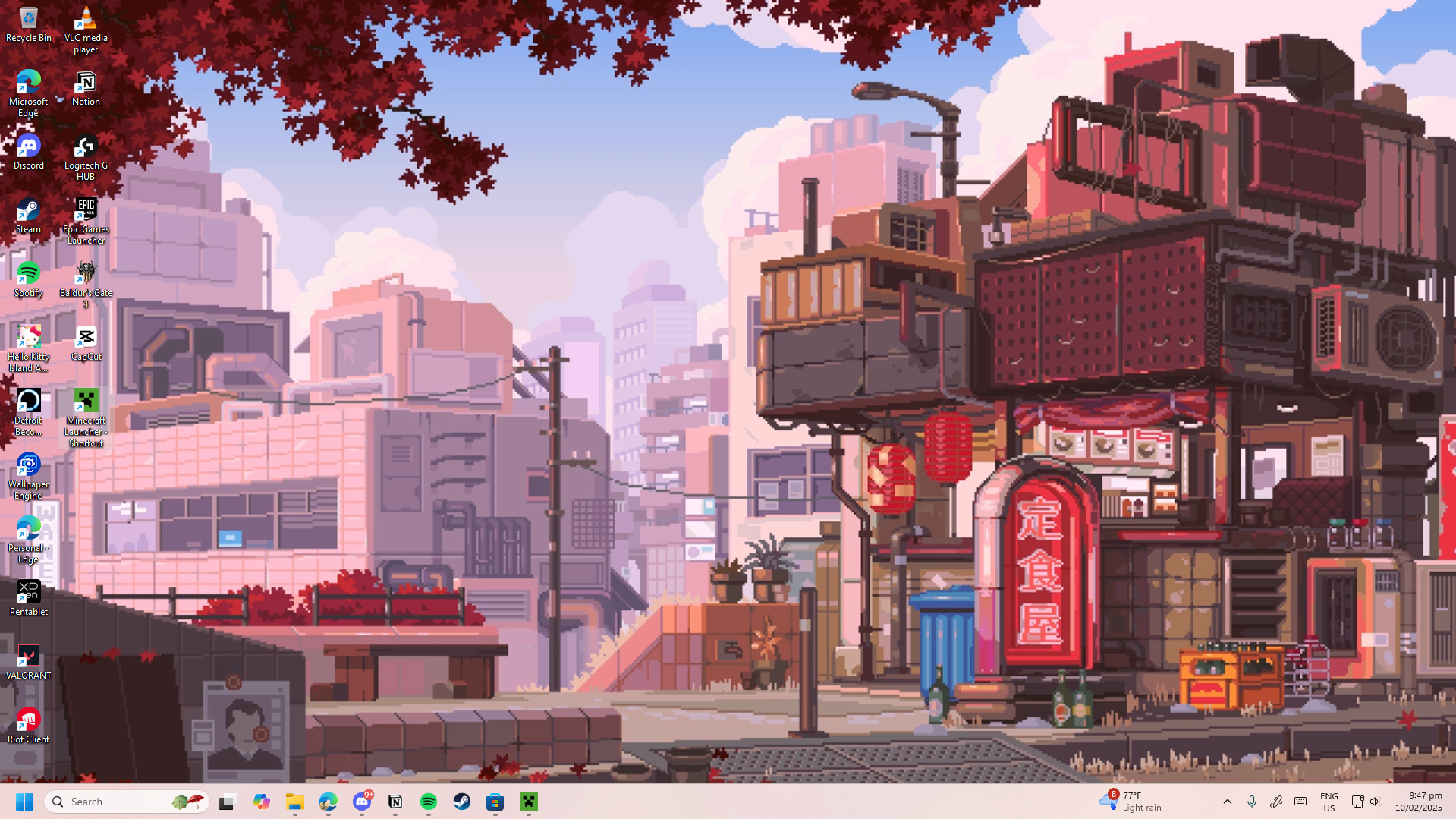
Task: Launch VALORANT from the desktop
Action: click(x=28, y=656)
